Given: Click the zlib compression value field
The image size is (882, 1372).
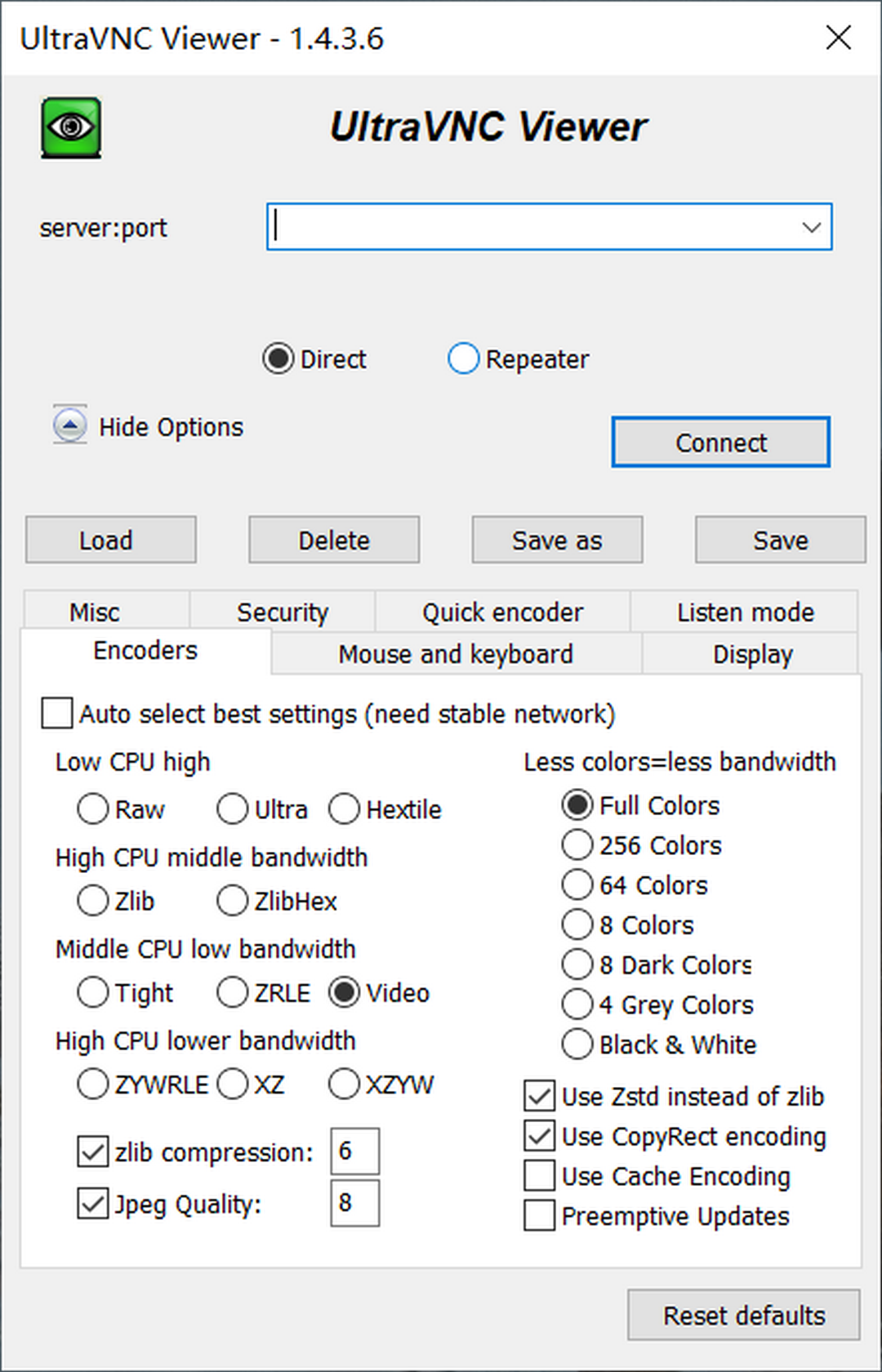Looking at the screenshot, I should coord(354,1151).
